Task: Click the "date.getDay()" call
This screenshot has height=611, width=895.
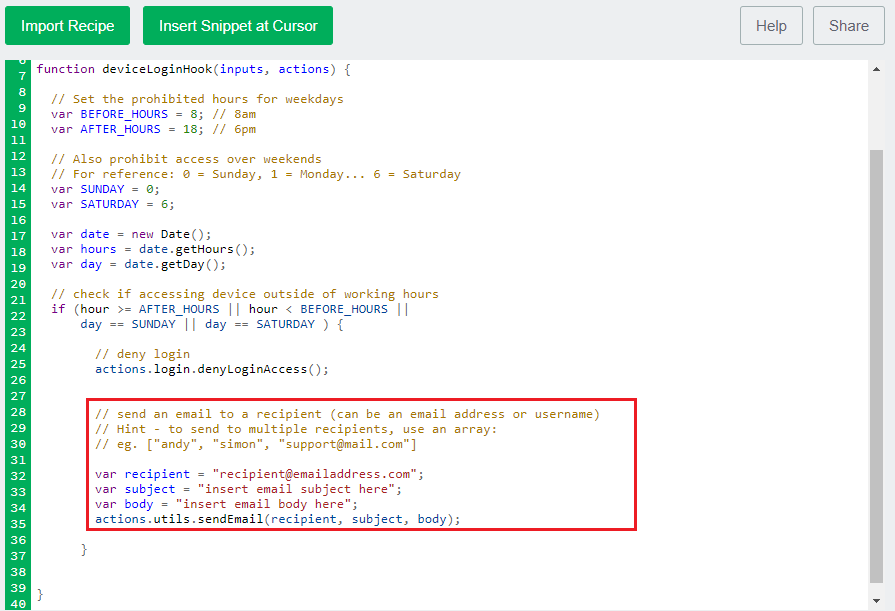Action: [175, 264]
